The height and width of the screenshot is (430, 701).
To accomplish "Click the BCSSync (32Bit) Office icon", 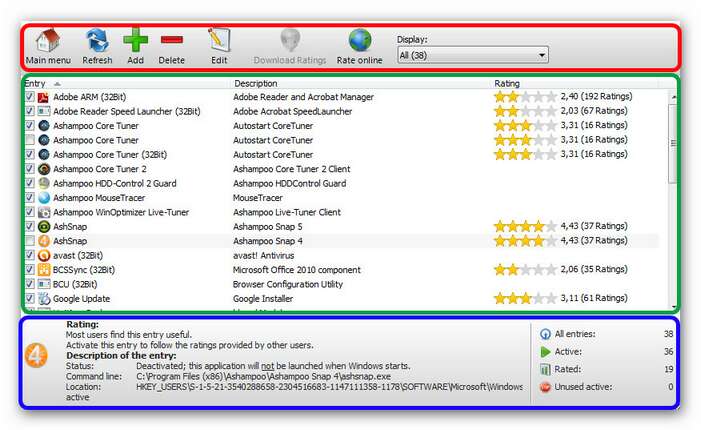I will click(43, 270).
